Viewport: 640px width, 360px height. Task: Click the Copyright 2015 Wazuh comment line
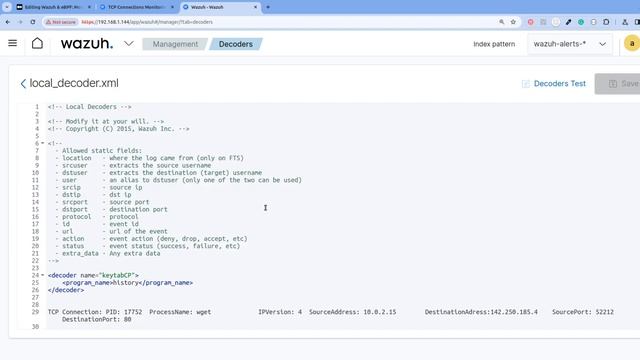point(118,129)
